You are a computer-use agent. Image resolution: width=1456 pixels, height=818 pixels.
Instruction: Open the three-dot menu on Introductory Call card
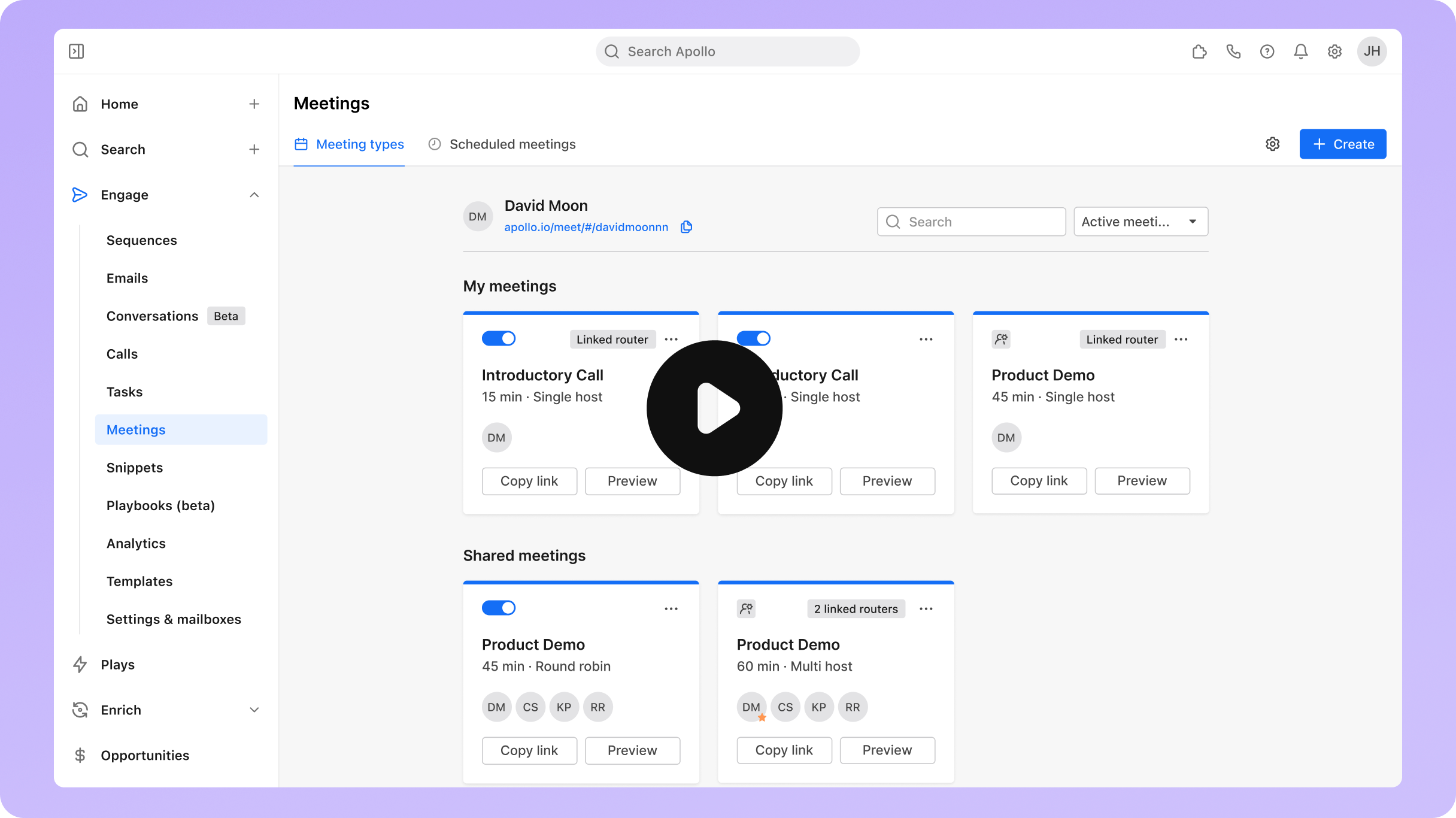(671, 339)
